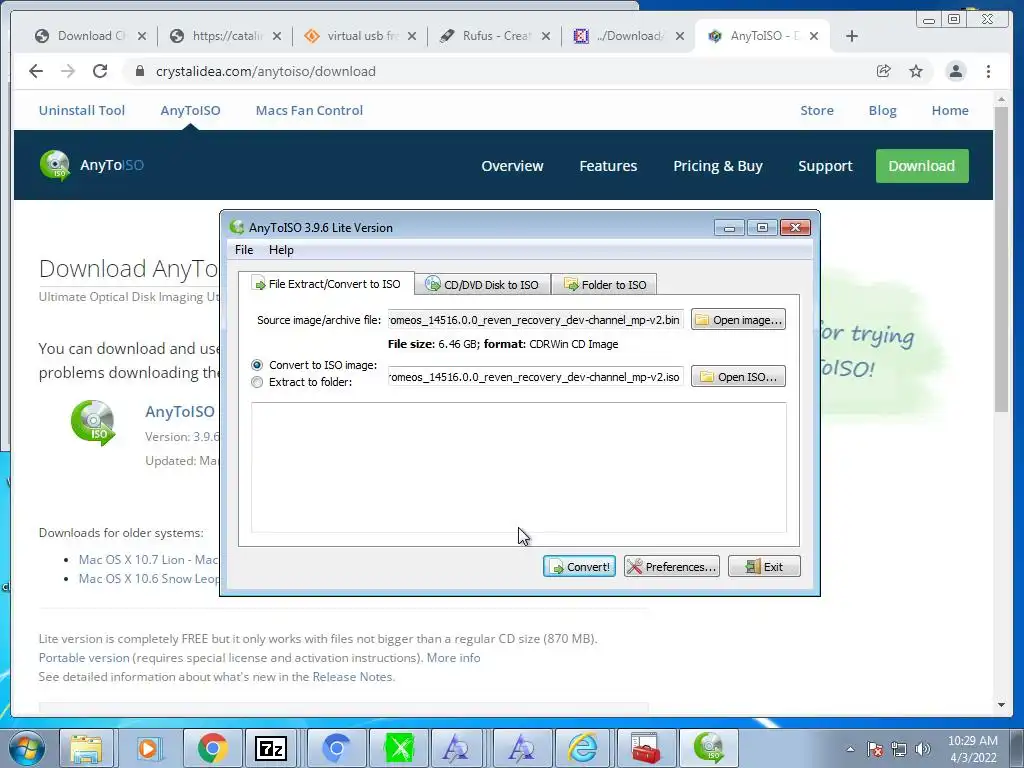This screenshot has height=768, width=1024.
Task: Click the green Download button
Action: click(921, 166)
